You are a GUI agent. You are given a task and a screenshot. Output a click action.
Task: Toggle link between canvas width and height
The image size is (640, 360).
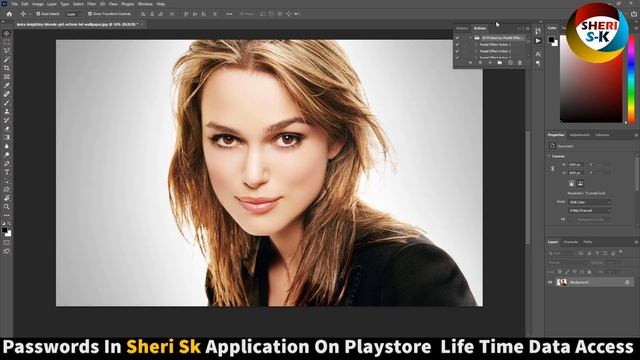click(x=552, y=168)
